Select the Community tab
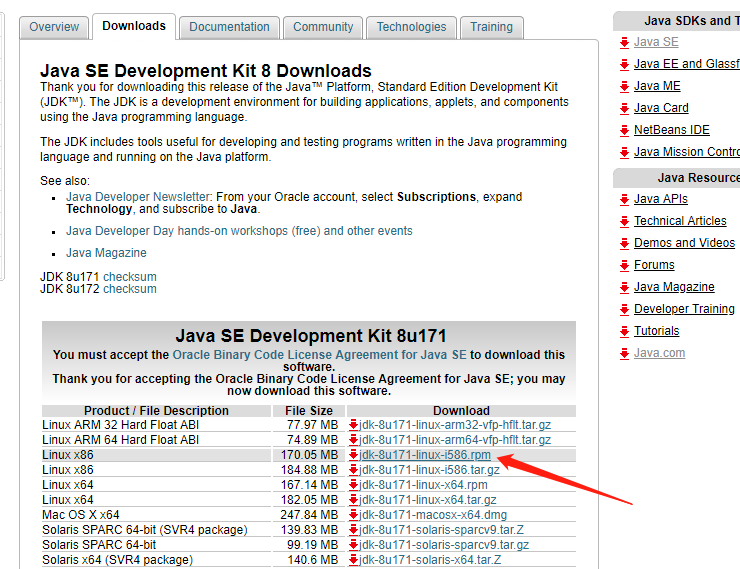 pyautogui.click(x=323, y=27)
